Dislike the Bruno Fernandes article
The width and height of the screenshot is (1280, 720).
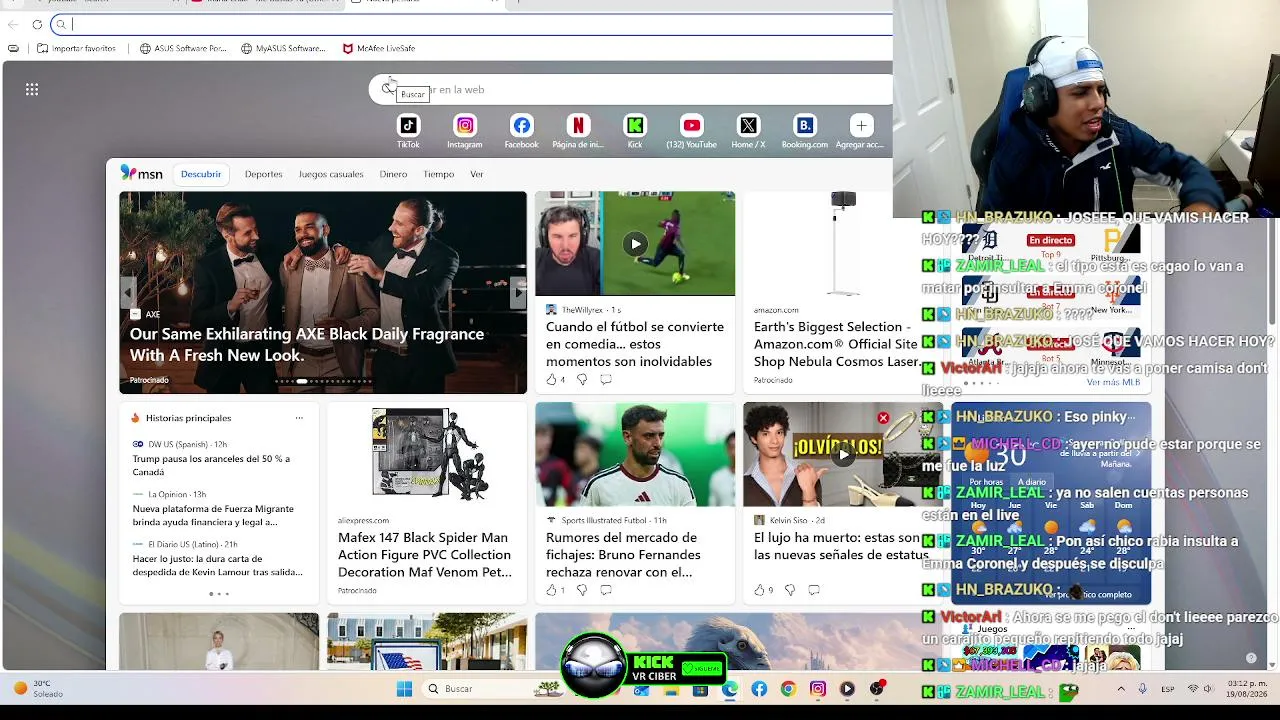tap(582, 590)
